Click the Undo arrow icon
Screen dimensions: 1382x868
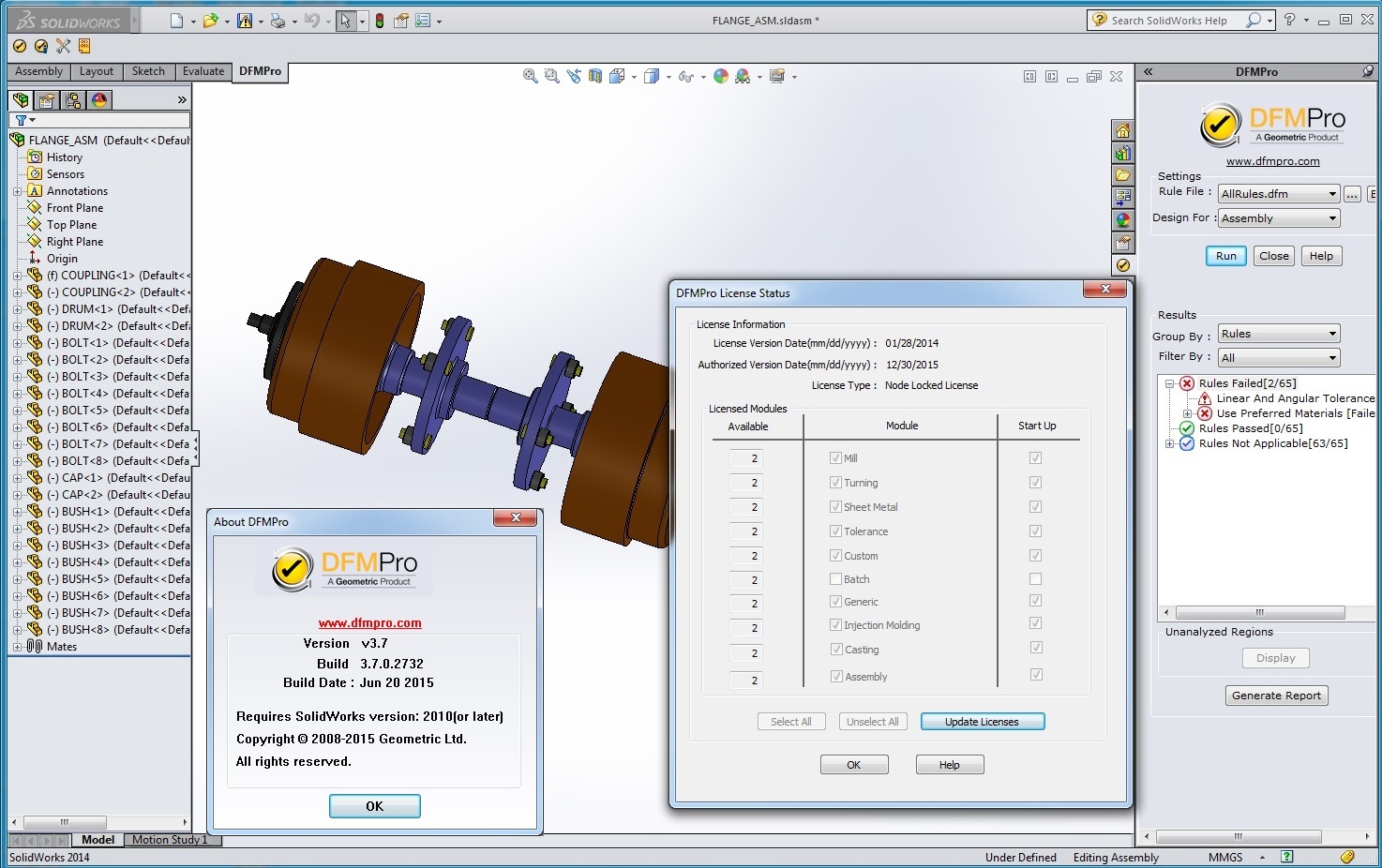pyautogui.click(x=312, y=21)
